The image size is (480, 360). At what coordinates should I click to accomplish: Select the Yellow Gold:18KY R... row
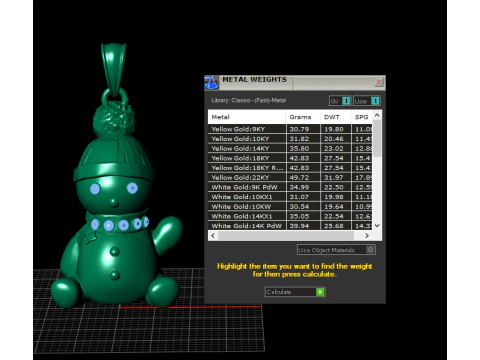pos(290,168)
